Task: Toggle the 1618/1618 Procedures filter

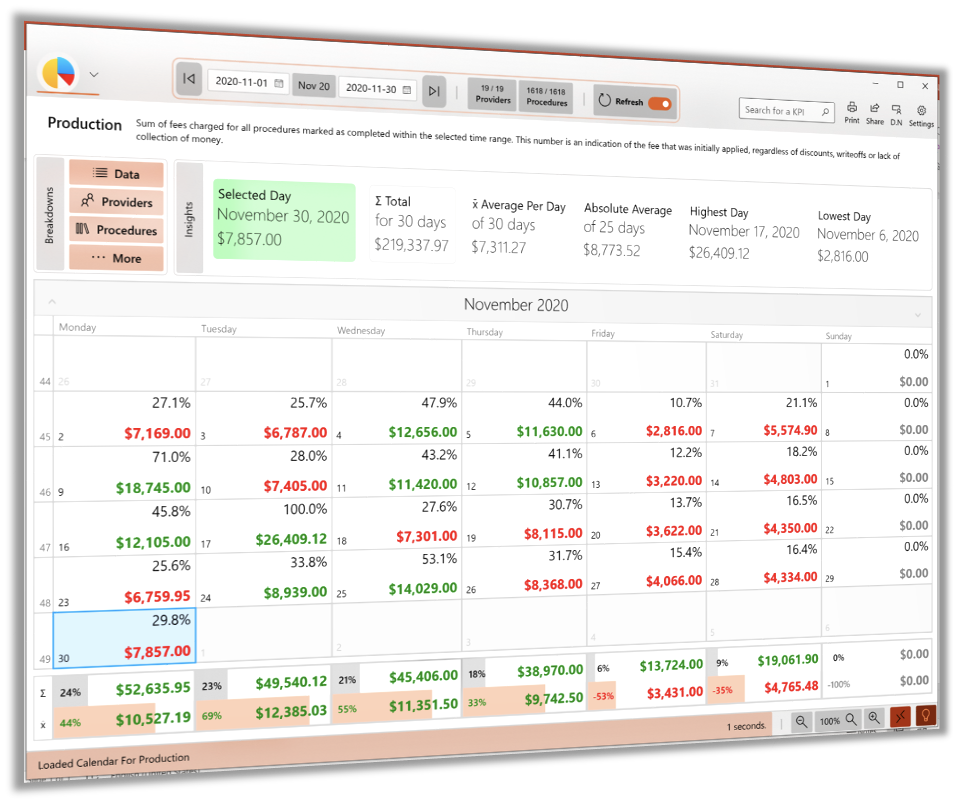Action: [547, 97]
